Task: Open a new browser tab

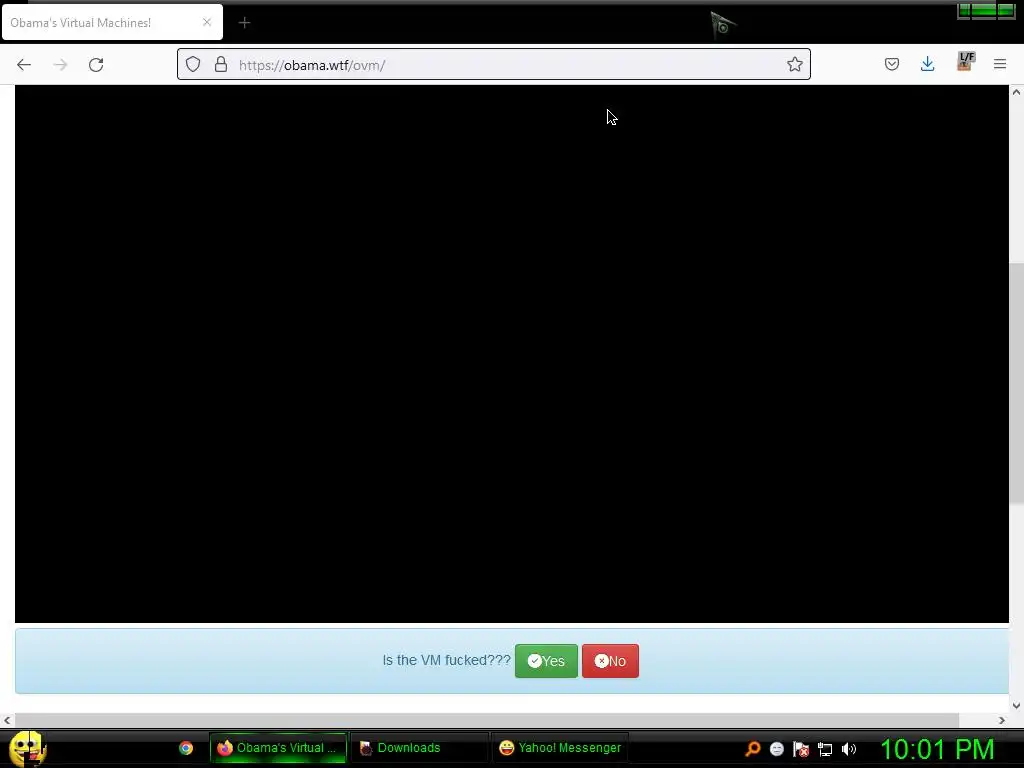Action: click(244, 23)
